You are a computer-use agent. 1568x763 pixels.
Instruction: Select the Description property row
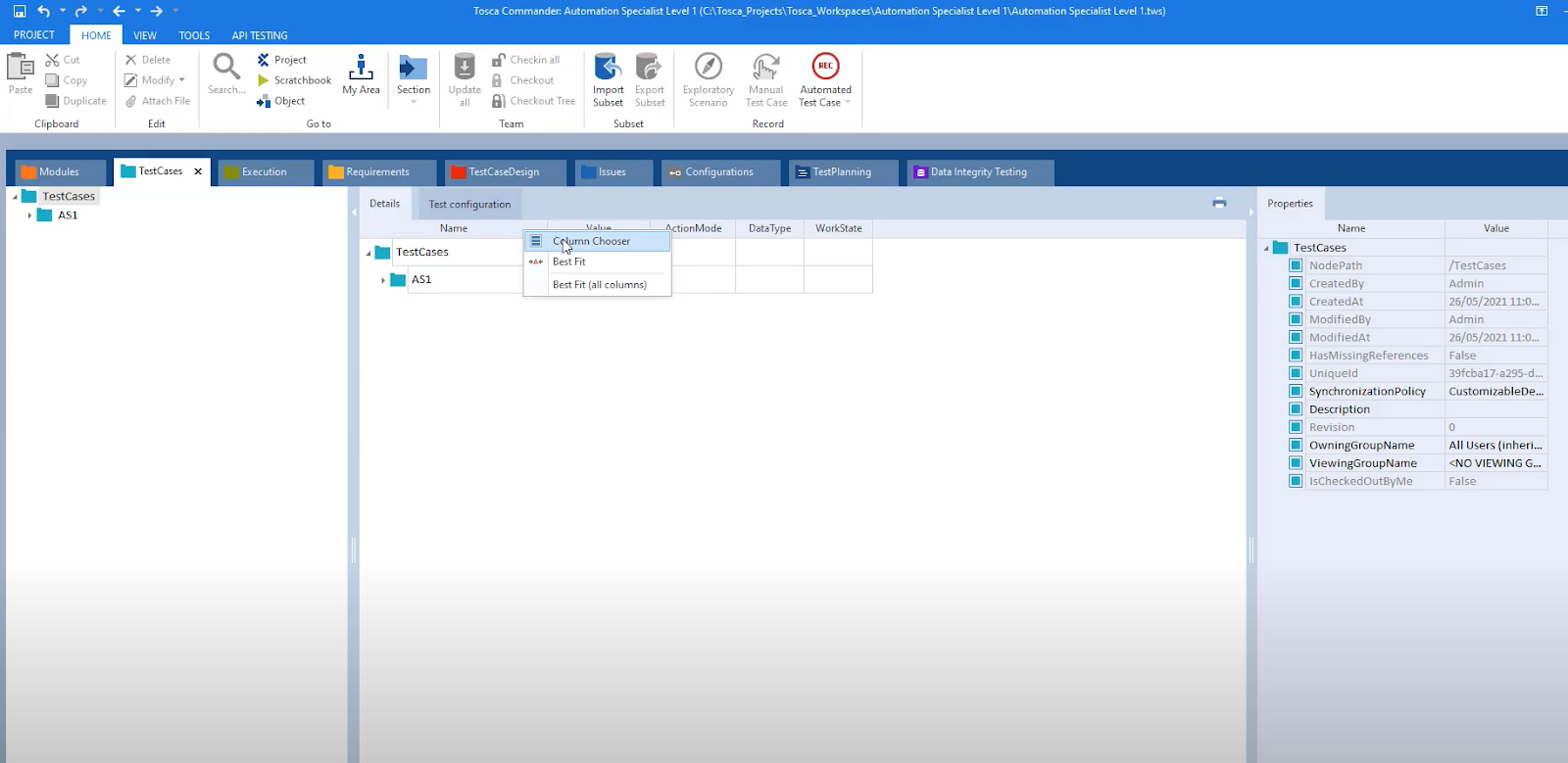point(1417,409)
